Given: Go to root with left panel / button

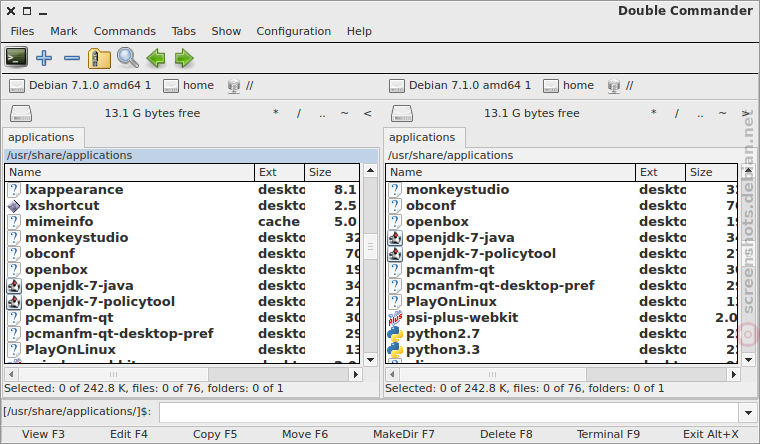Looking at the screenshot, I should point(299,113).
